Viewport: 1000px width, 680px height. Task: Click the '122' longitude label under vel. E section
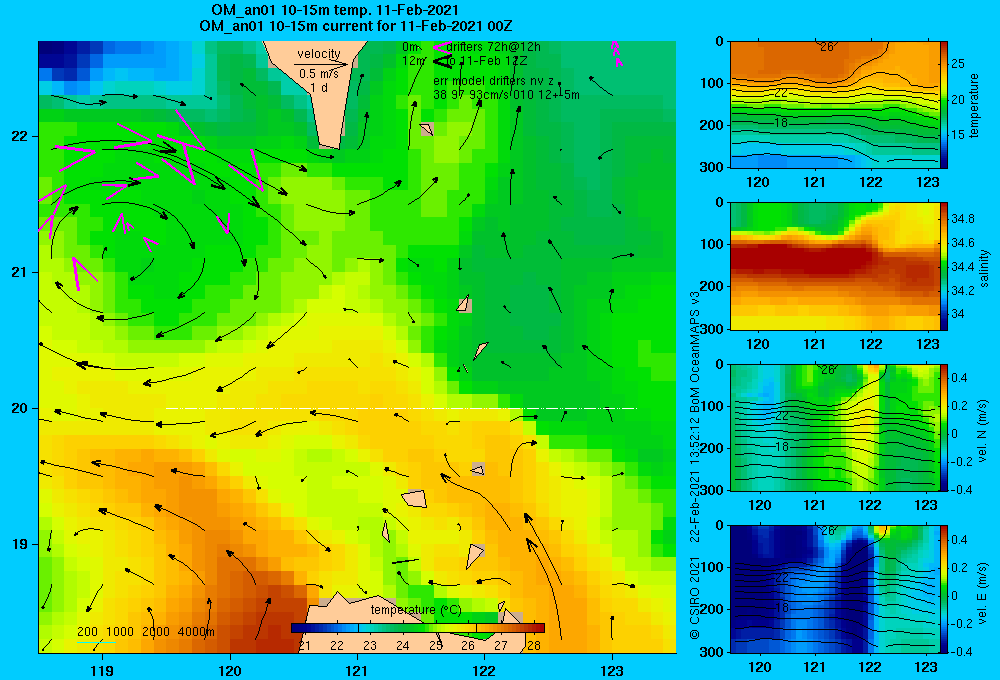coord(871,667)
